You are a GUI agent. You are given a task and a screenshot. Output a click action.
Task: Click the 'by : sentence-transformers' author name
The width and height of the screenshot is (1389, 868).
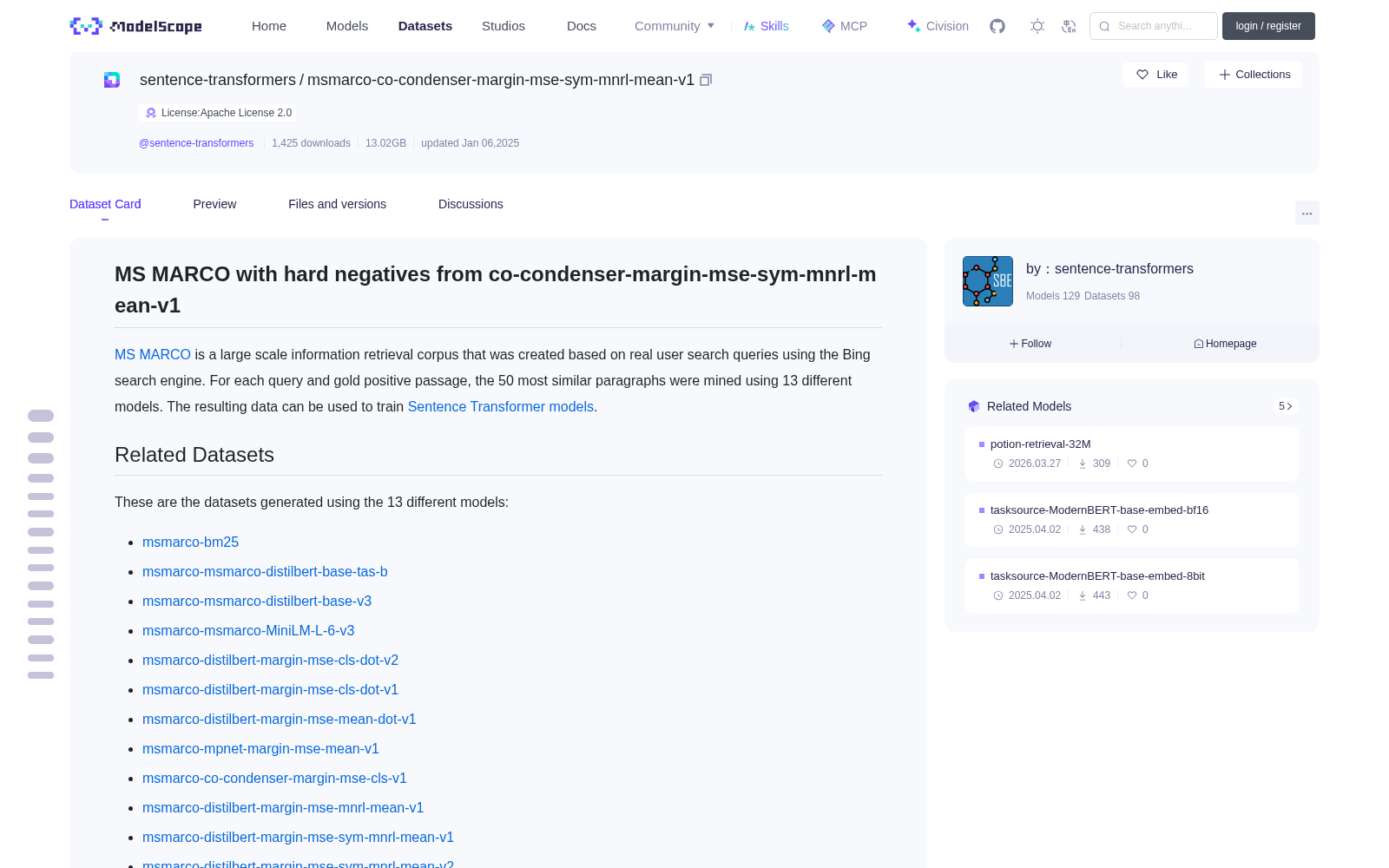coord(1109,269)
